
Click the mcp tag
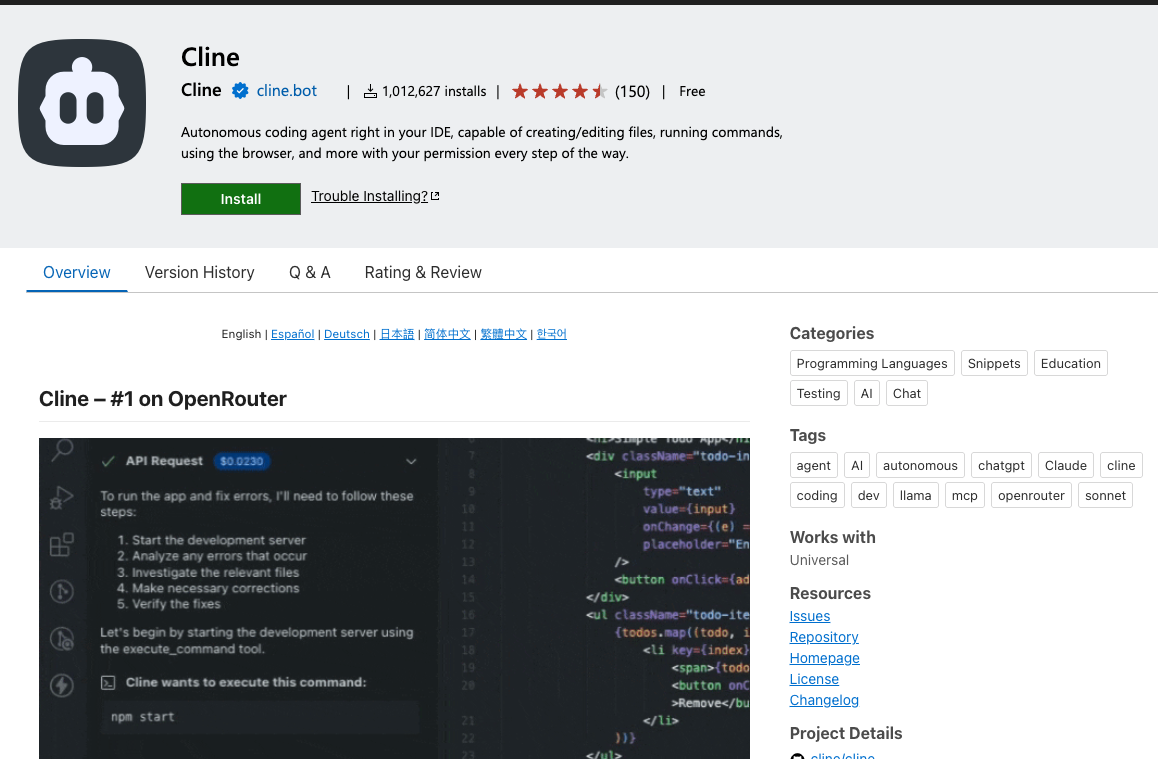click(965, 495)
